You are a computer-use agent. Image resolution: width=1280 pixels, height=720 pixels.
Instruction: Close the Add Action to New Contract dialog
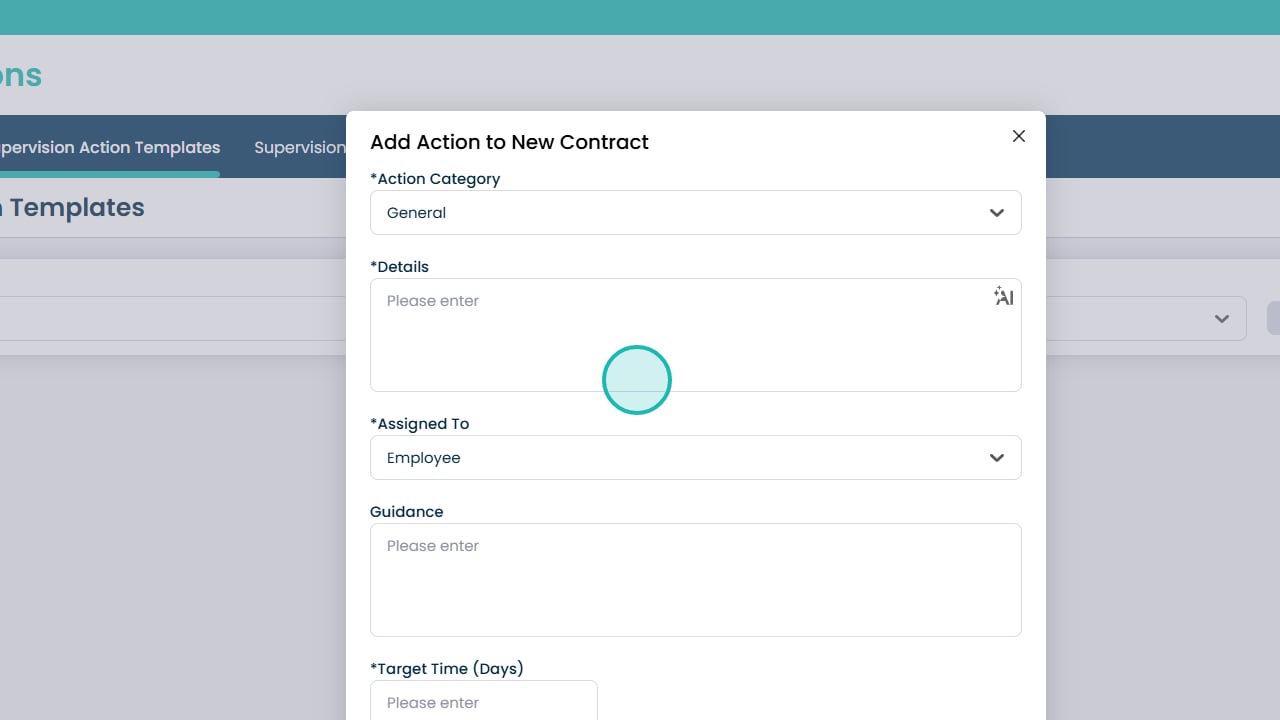pyautogui.click(x=1019, y=136)
